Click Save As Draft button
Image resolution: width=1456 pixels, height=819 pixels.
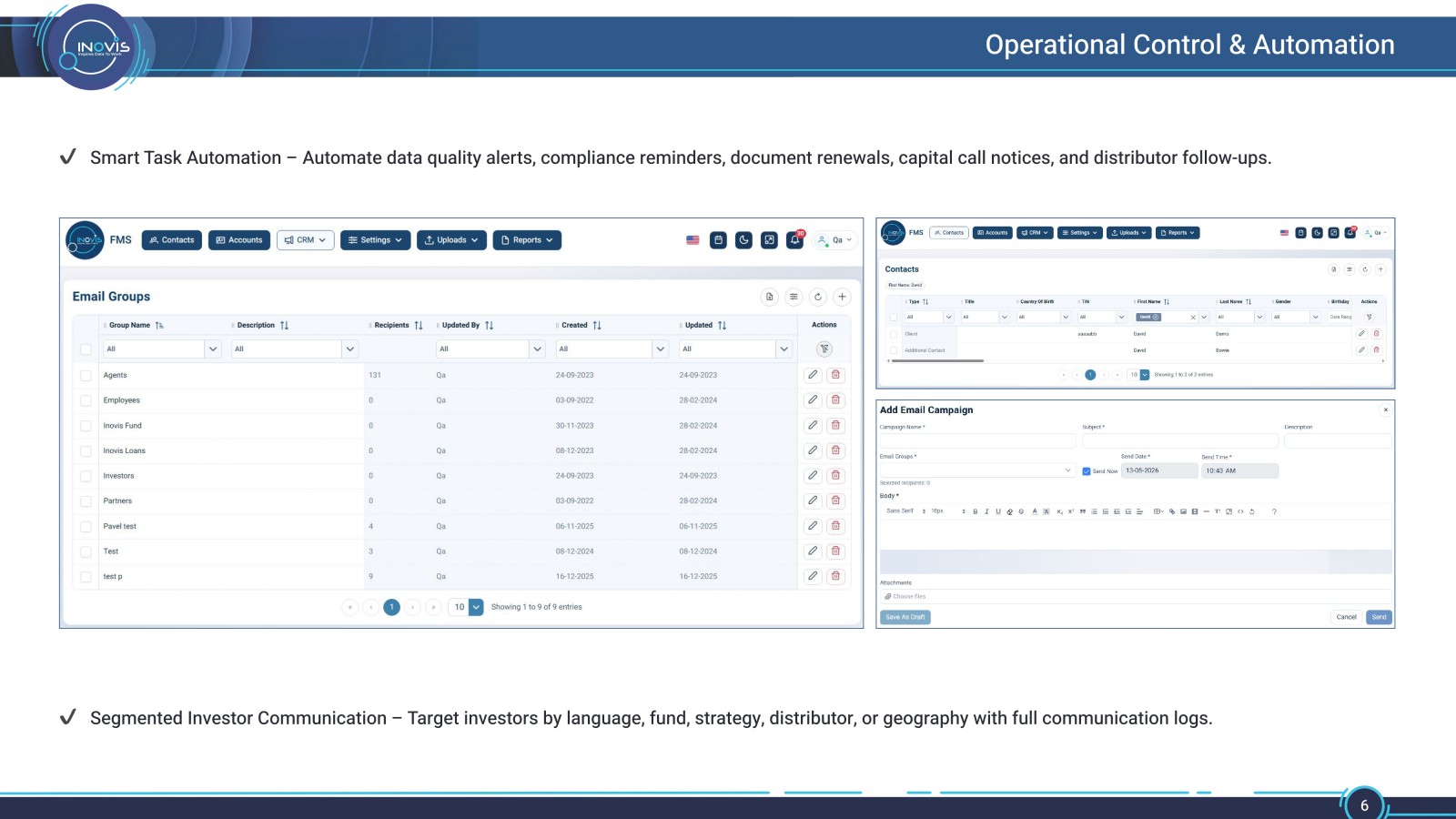pyautogui.click(x=905, y=617)
